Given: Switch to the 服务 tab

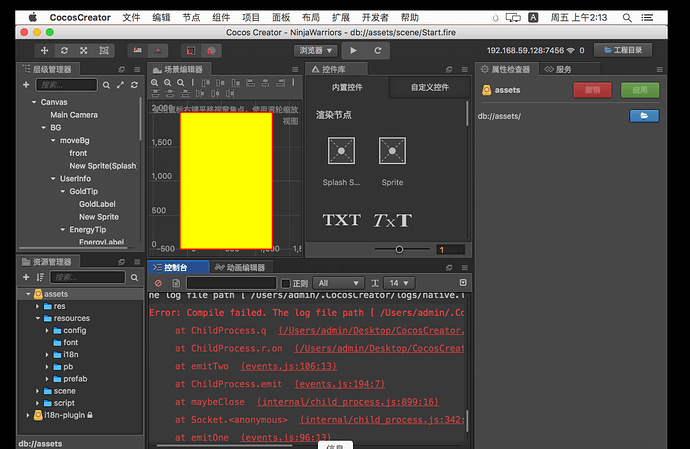Looking at the screenshot, I should tap(558, 69).
